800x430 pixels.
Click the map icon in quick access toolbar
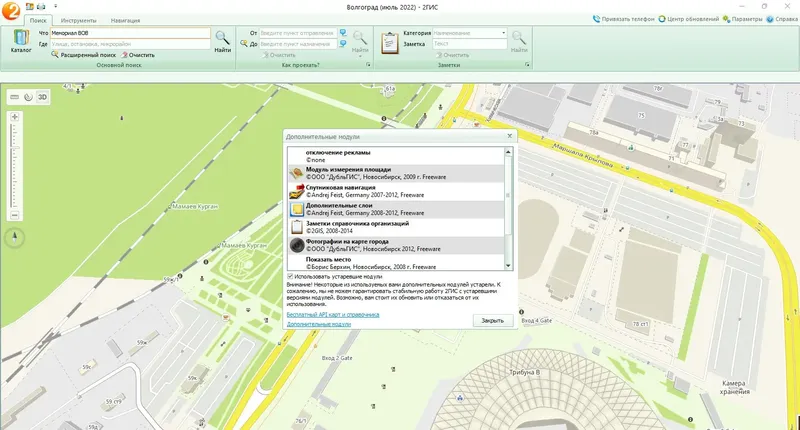[x=30, y=7]
